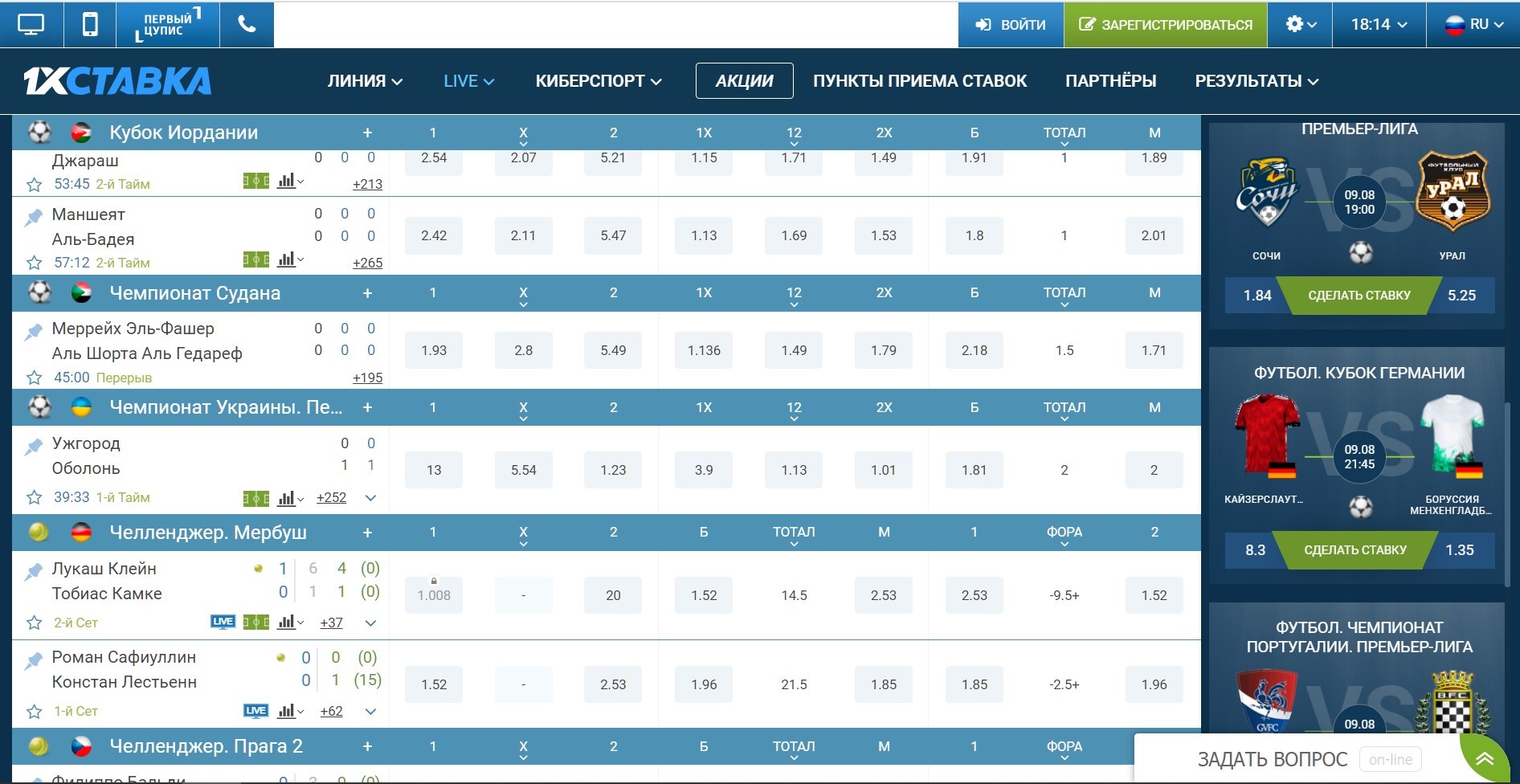The image size is (1520, 784).
Task: Open the РЕЗУЛЬТАТЫ menu
Action: 1256,81
